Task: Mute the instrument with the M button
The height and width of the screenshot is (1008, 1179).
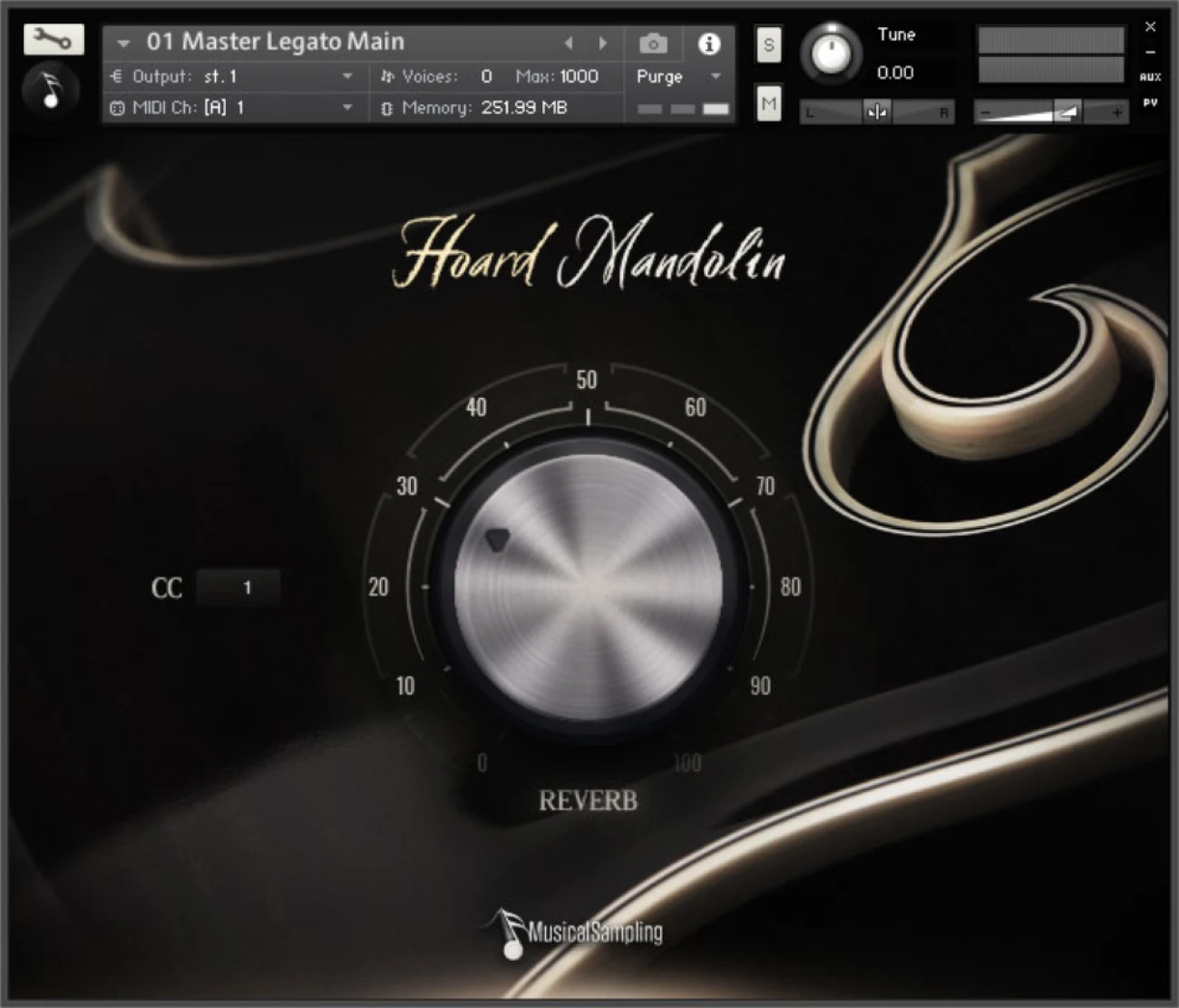Action: [768, 104]
